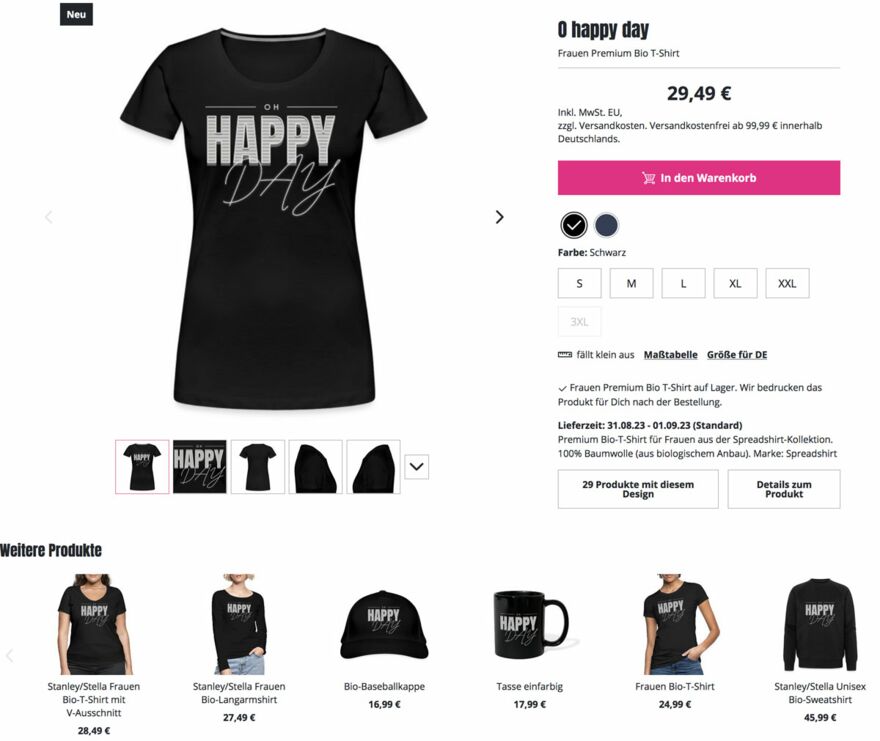Viewport: 880px width, 741px height.
Task: Open Stanley/Stella Unisex Bio-Sweatshirt product
Action: tap(820, 648)
